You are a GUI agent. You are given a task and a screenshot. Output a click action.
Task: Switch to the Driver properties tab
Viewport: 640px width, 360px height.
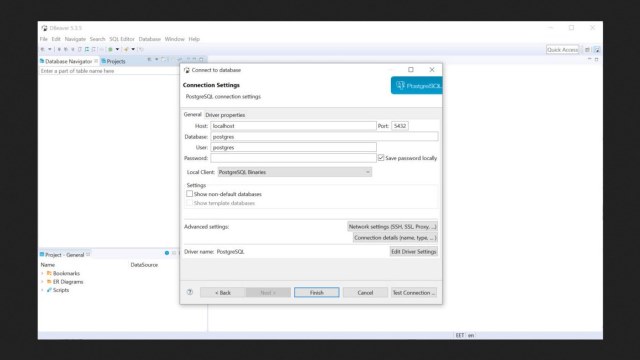[x=225, y=115]
